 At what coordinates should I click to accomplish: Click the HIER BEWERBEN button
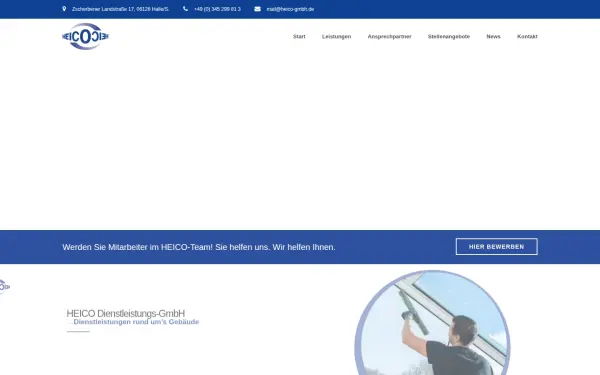(497, 247)
